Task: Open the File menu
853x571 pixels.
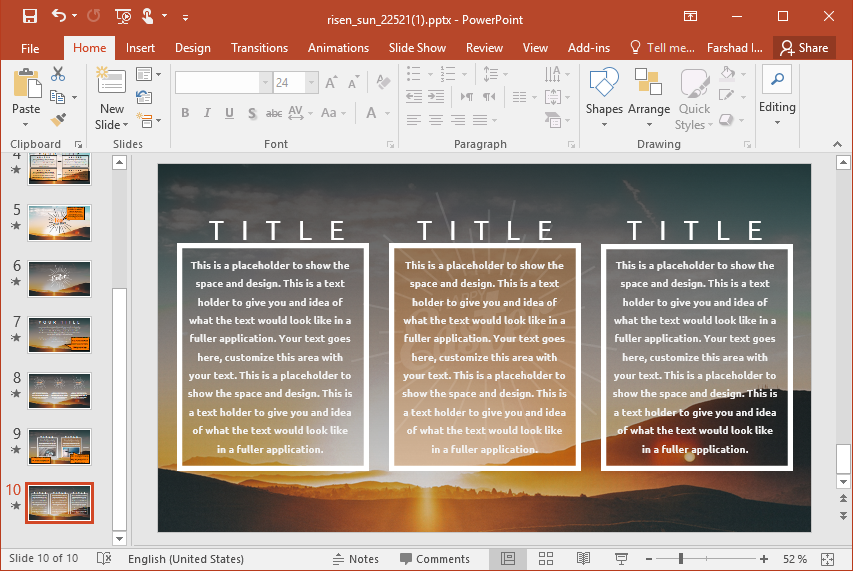Action: click(x=30, y=48)
